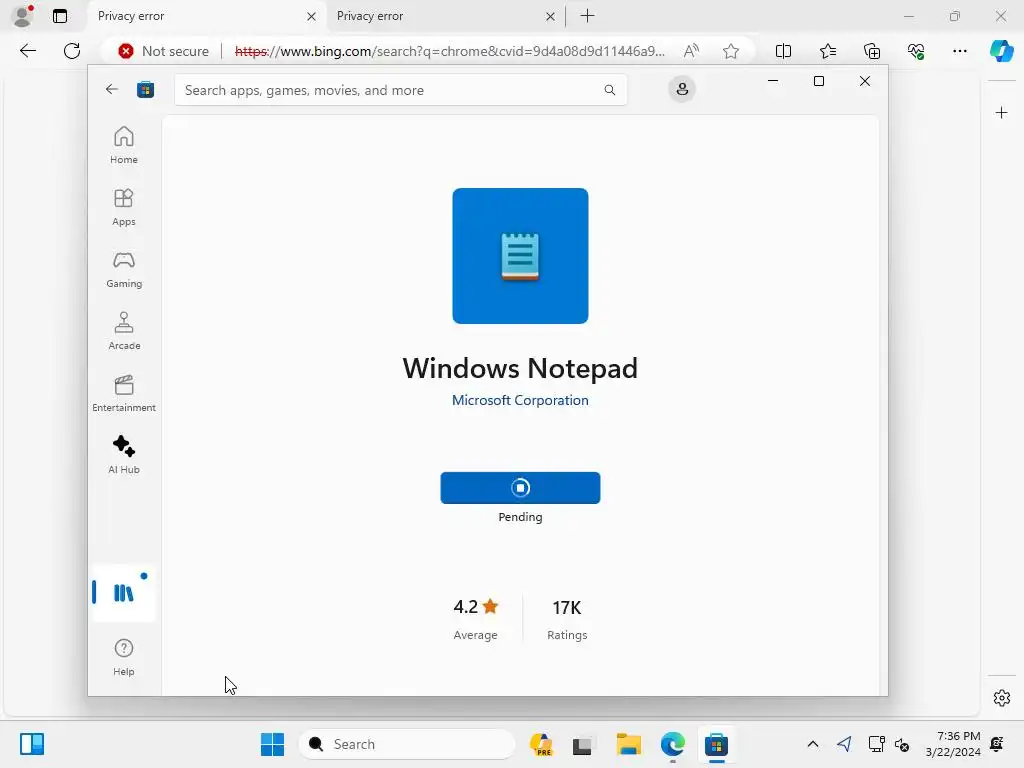Open Apps section in Store sidebar

(x=123, y=207)
